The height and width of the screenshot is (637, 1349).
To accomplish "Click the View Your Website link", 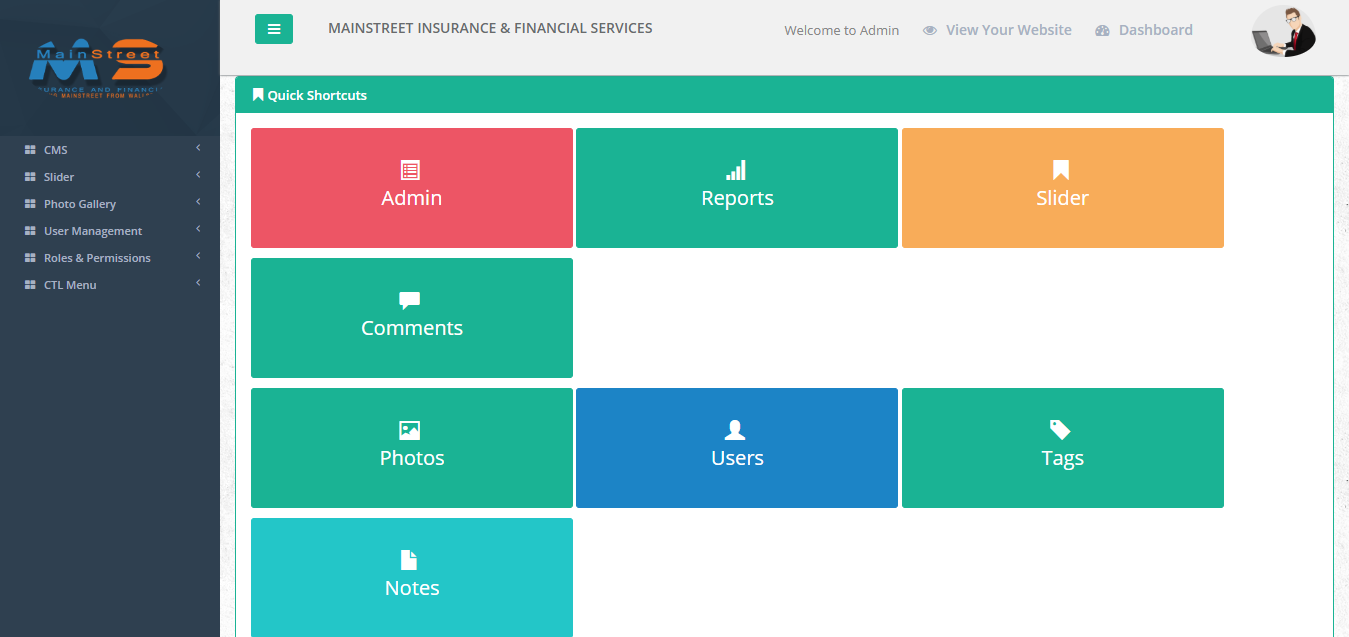I will click(x=1008, y=30).
